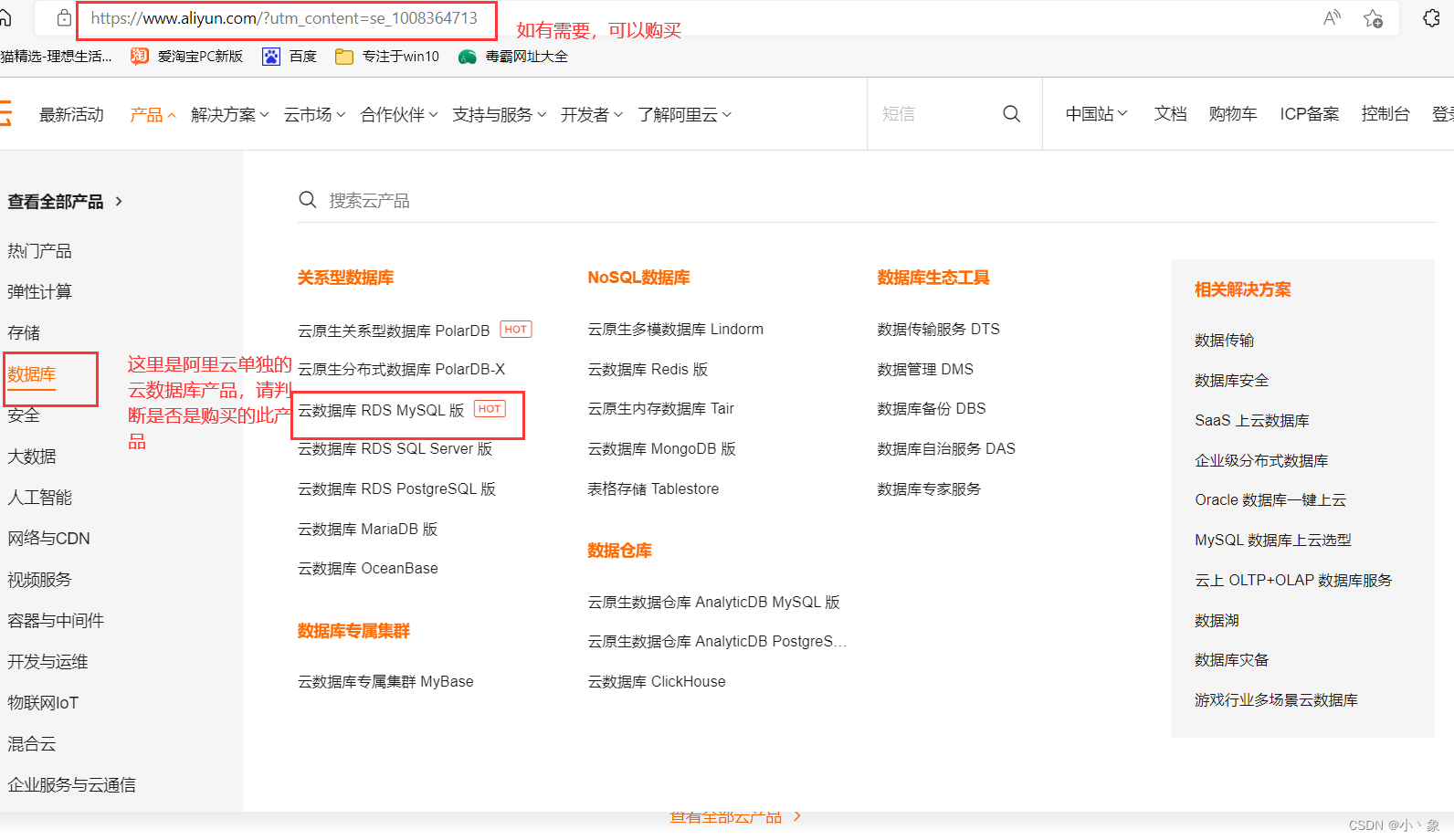The image size is (1454, 840).
Task: Open the 百度 bookmark
Action: [290, 57]
